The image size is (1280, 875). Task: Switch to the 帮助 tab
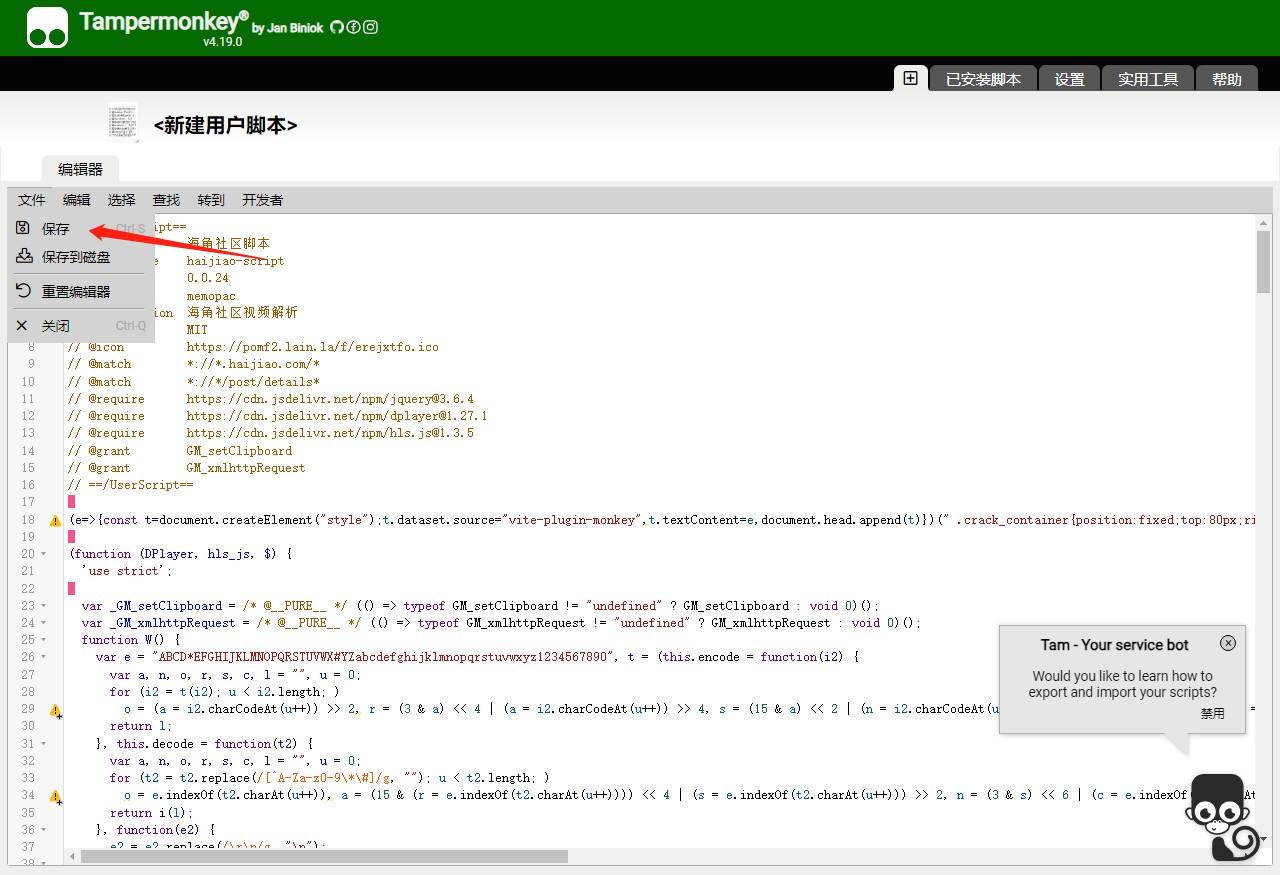coord(1227,79)
